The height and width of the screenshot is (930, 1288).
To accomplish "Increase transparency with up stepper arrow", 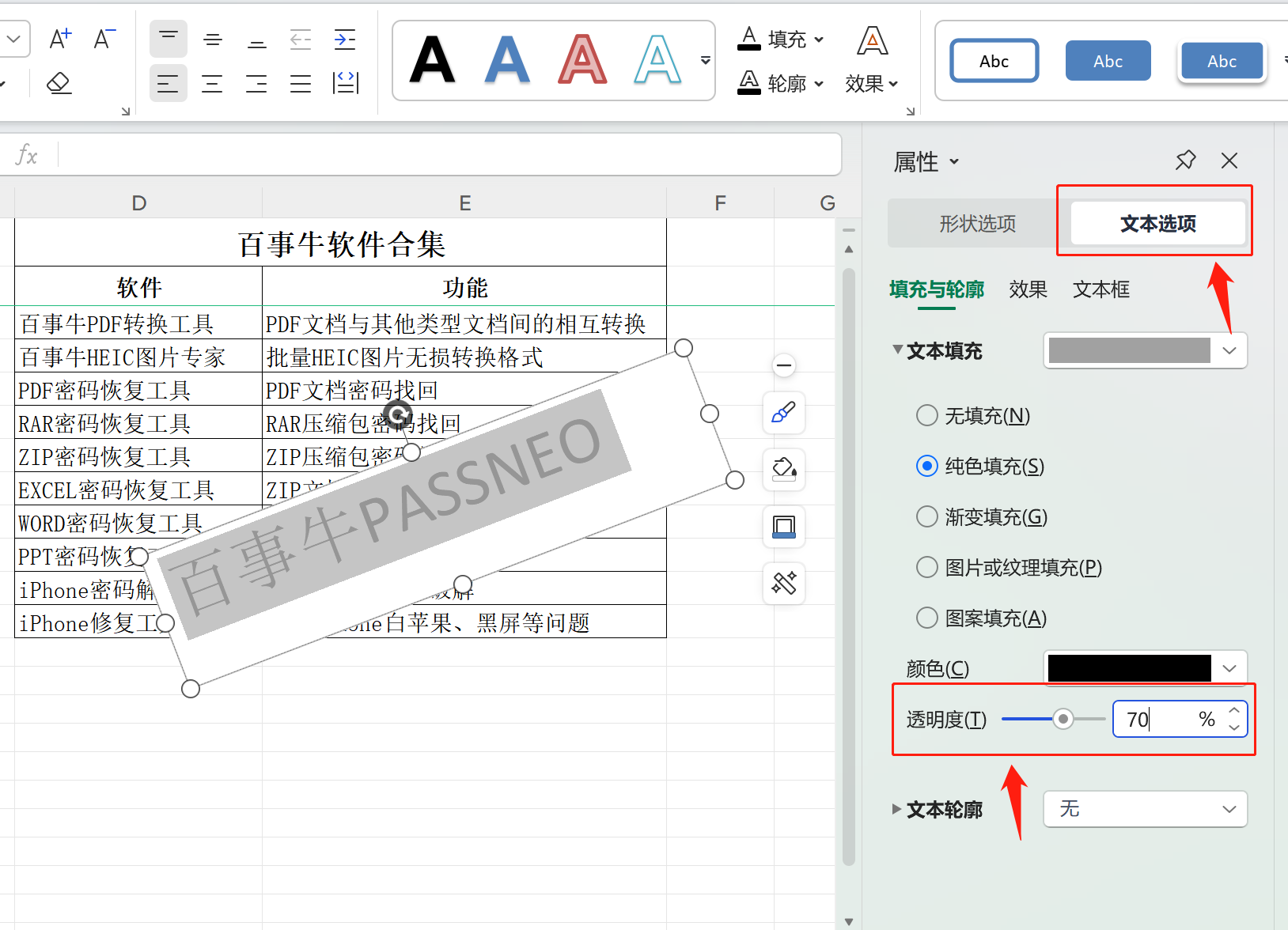I will pos(1234,710).
